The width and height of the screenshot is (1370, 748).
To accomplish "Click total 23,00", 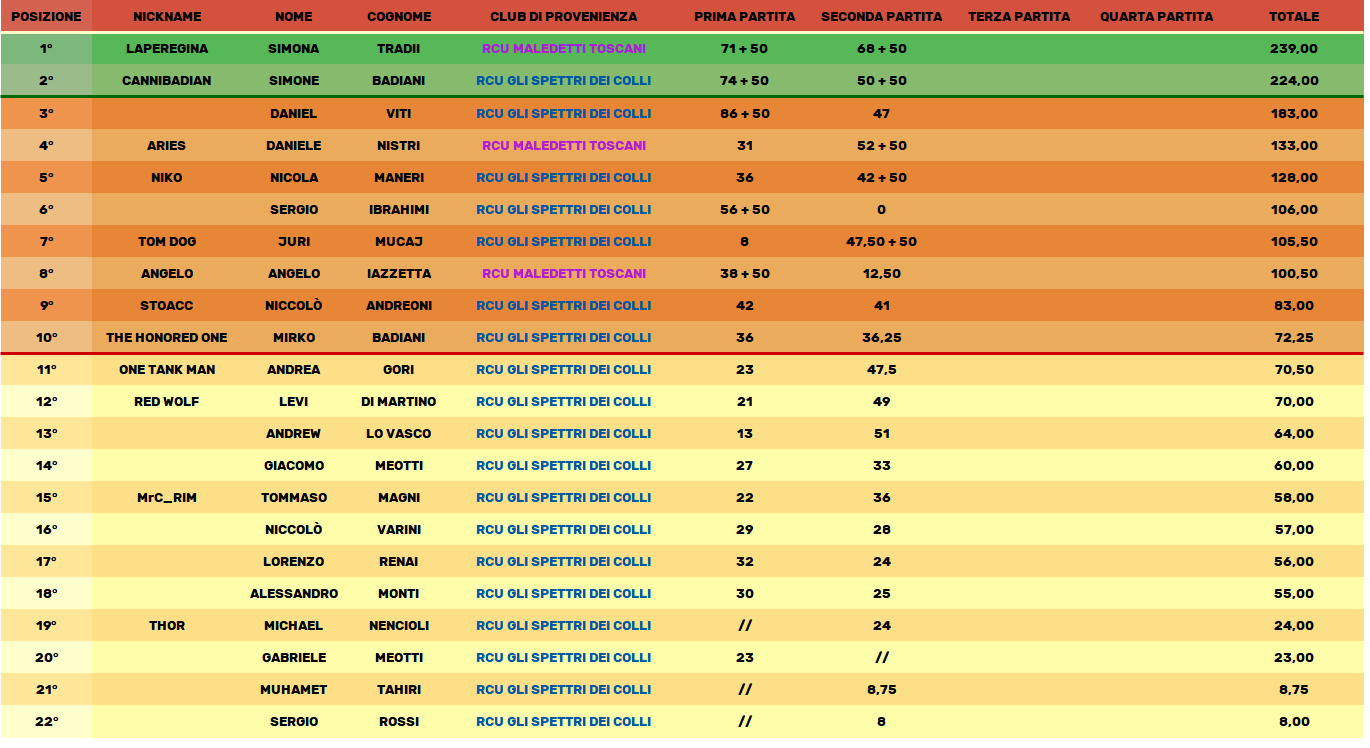I will click(1294, 658).
